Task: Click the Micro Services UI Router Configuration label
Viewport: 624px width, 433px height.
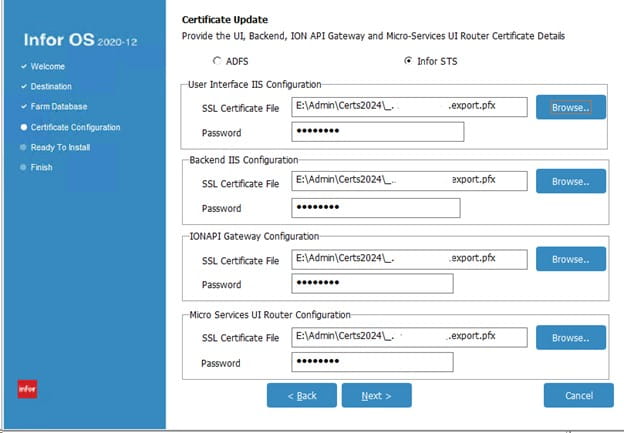Action: coord(270,315)
